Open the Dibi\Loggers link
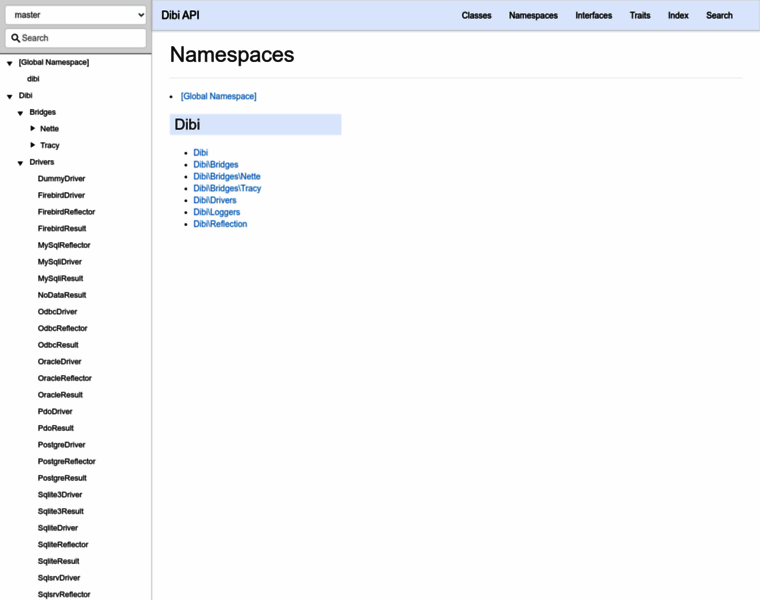The height and width of the screenshot is (600, 760). (x=217, y=212)
